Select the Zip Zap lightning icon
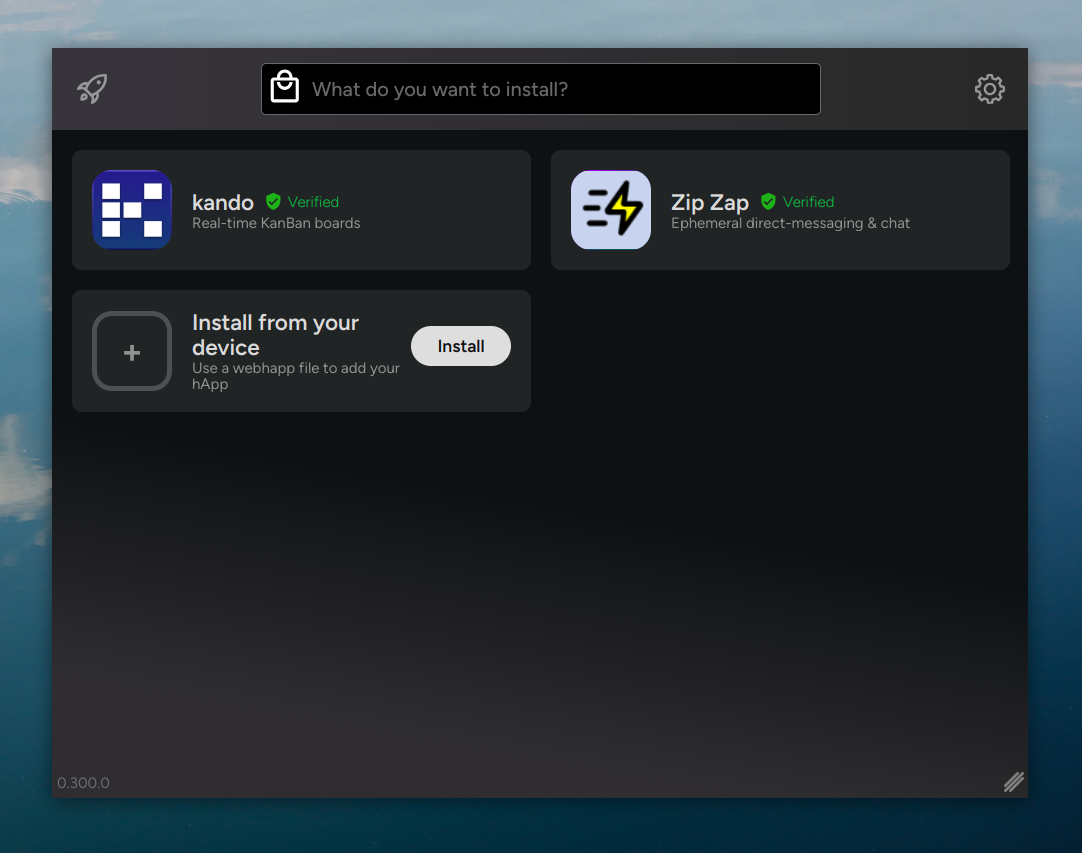1082x853 pixels. tap(611, 210)
